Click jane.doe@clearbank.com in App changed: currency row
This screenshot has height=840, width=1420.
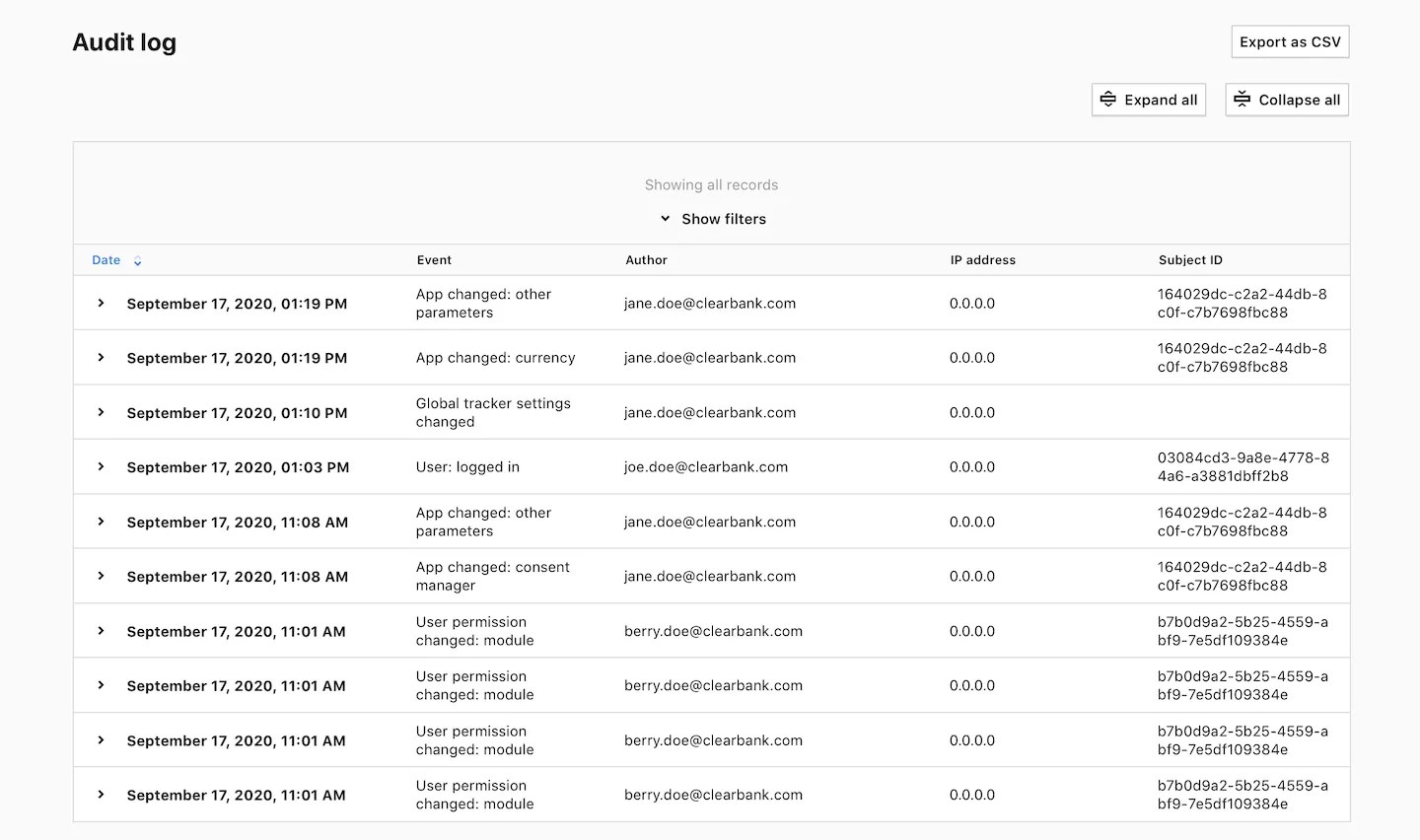click(710, 358)
